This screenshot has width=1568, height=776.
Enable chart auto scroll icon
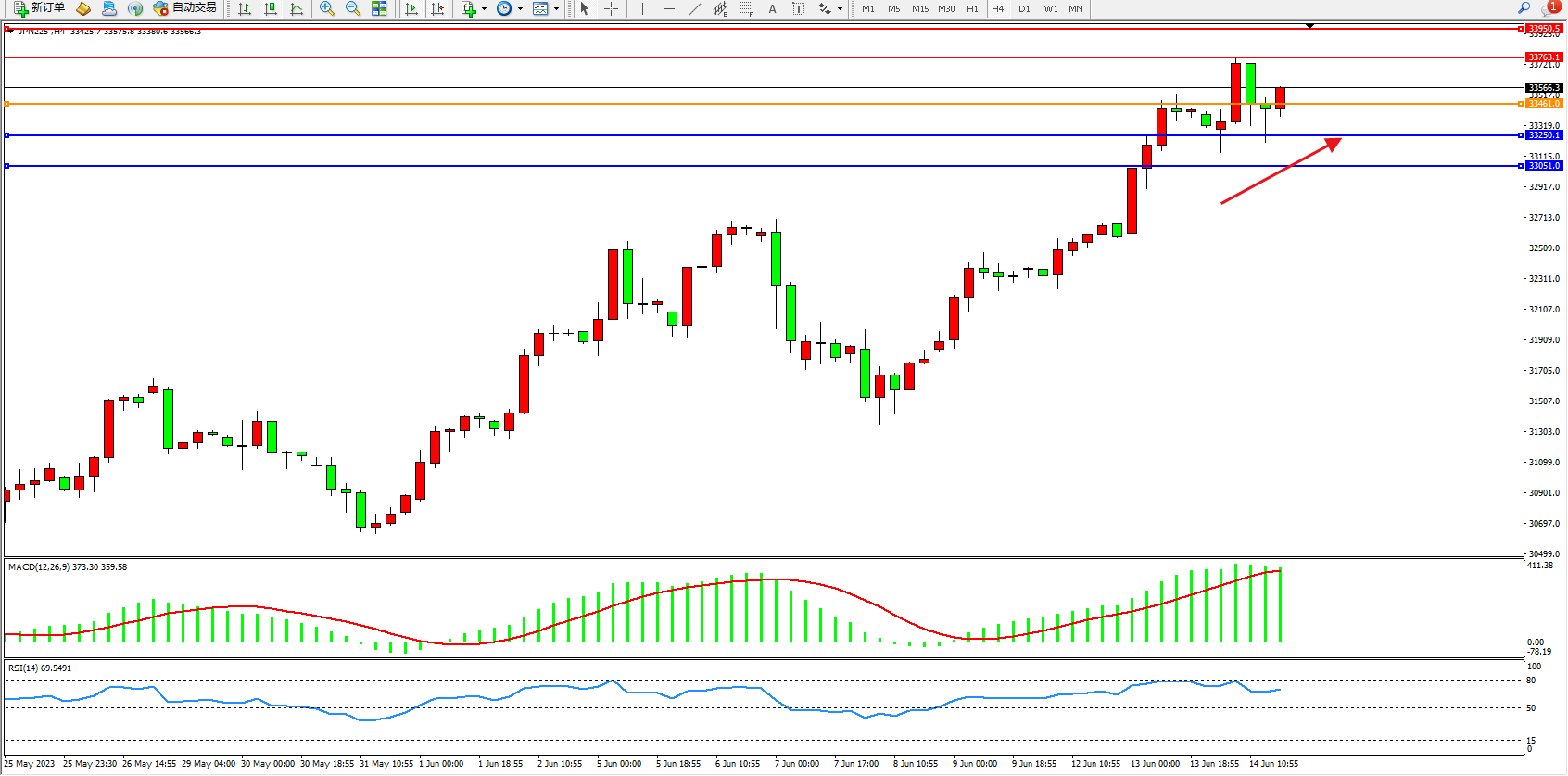[x=411, y=8]
